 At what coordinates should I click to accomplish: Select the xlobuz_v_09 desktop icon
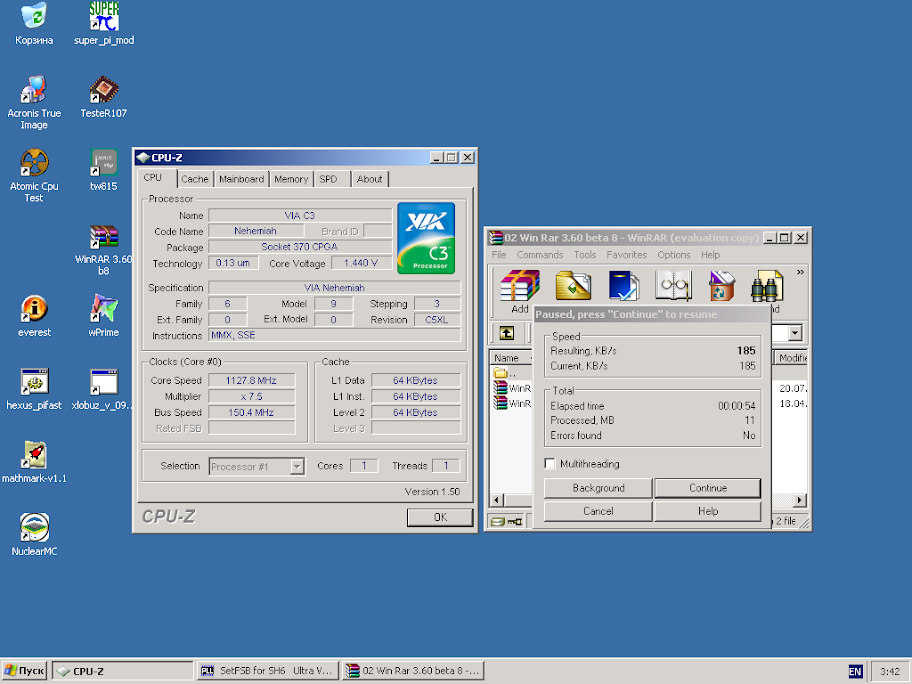pyautogui.click(x=104, y=389)
